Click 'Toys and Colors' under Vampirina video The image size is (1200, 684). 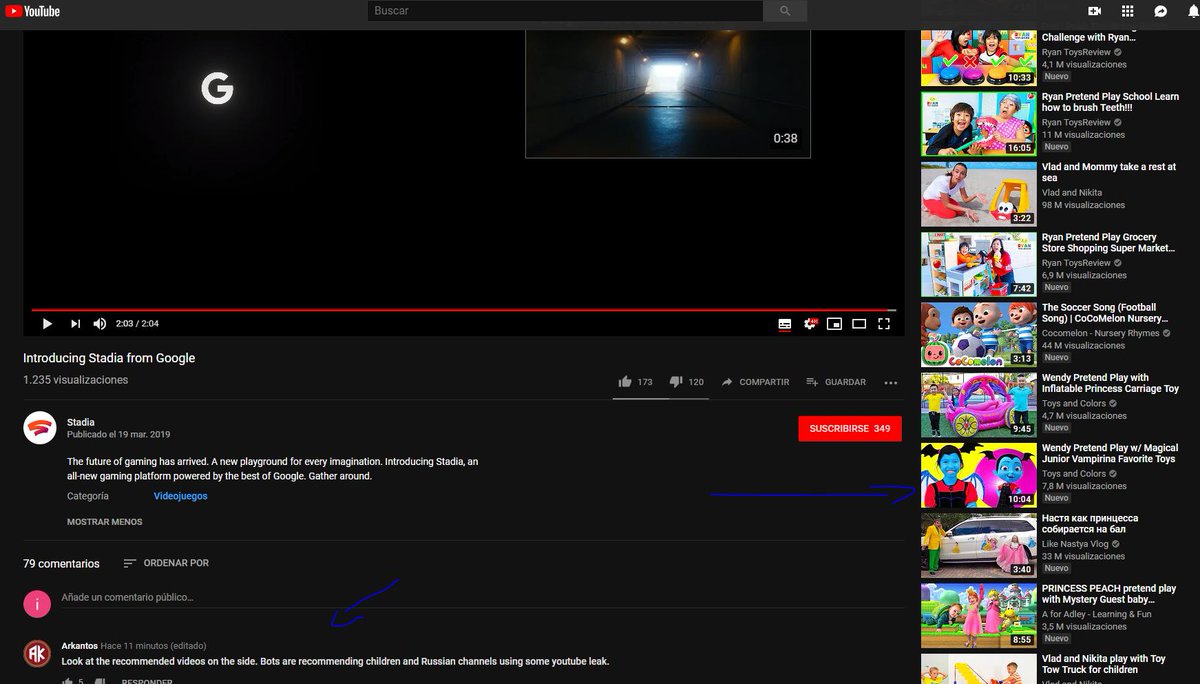pyautogui.click(x=1074, y=474)
